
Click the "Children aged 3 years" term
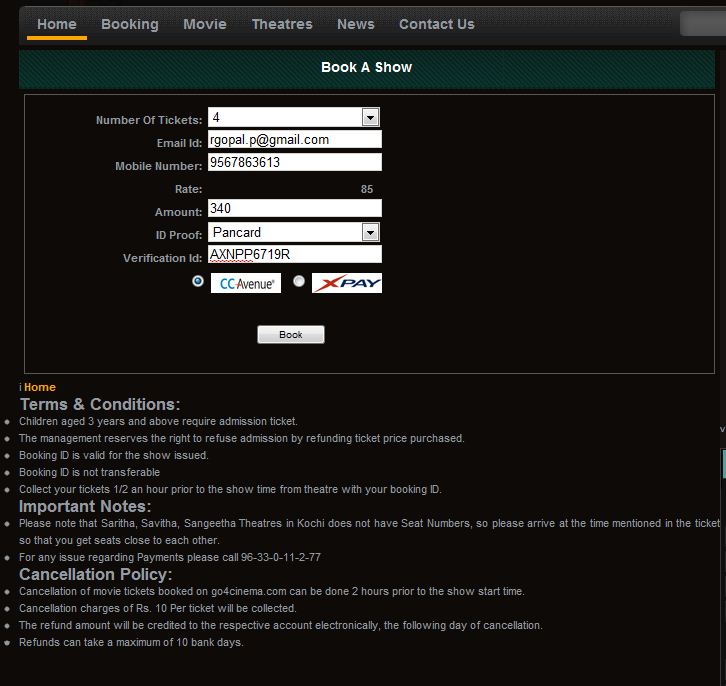click(158, 421)
